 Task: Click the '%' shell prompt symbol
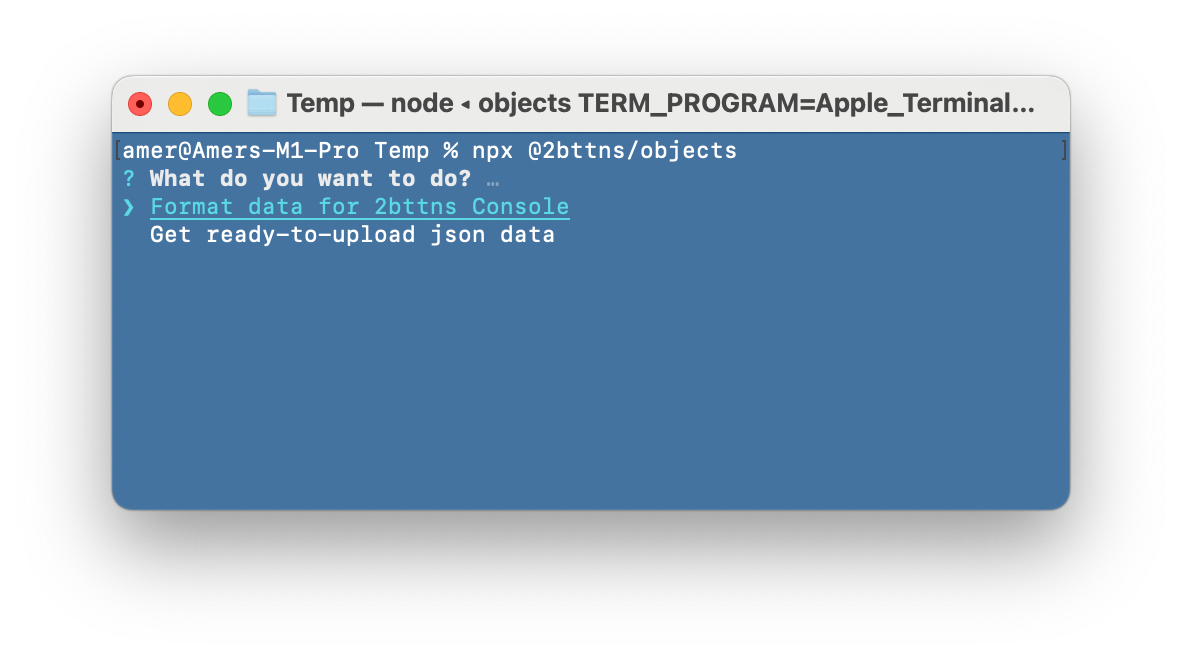(x=451, y=151)
